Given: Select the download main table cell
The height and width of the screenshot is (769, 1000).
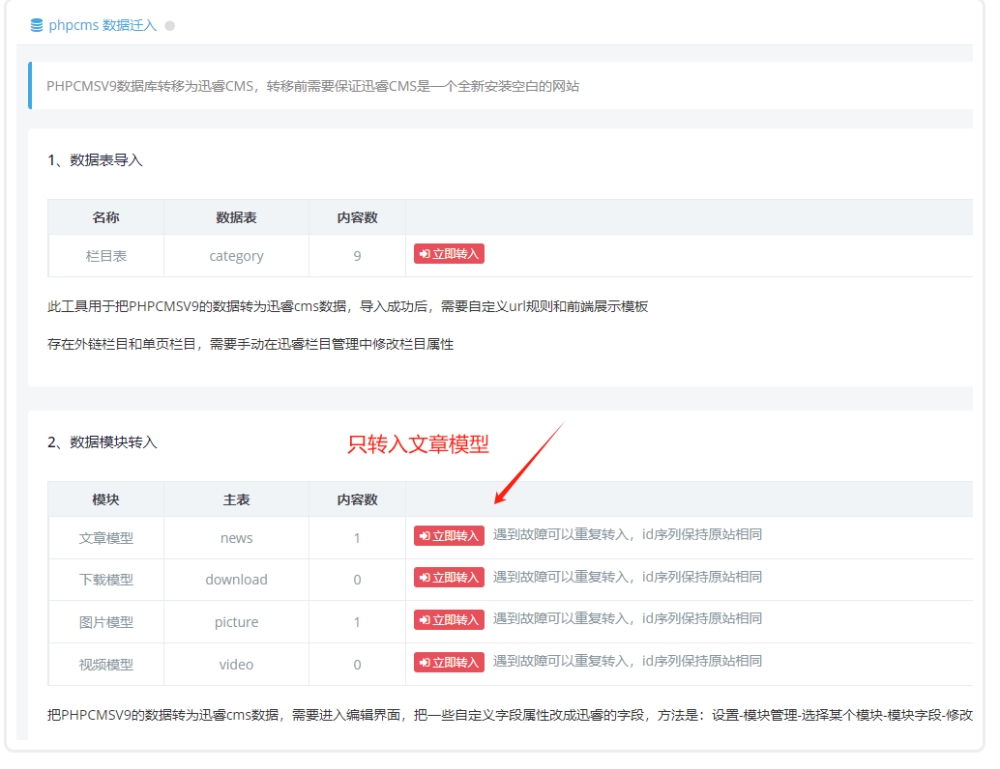Looking at the screenshot, I should tap(236, 580).
